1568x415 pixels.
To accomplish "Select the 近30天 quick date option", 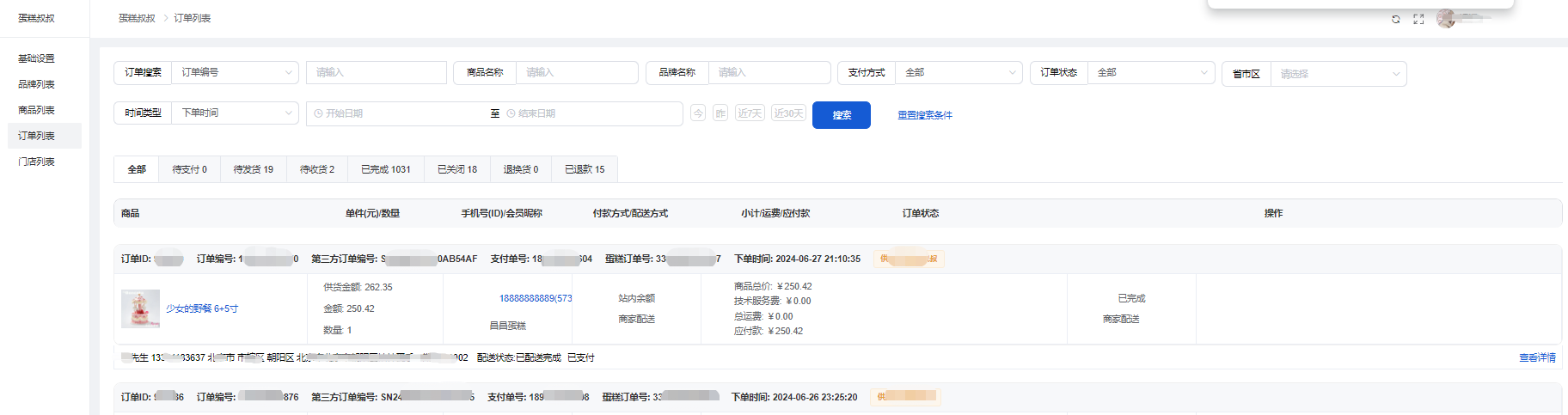I will pyautogui.click(x=788, y=113).
